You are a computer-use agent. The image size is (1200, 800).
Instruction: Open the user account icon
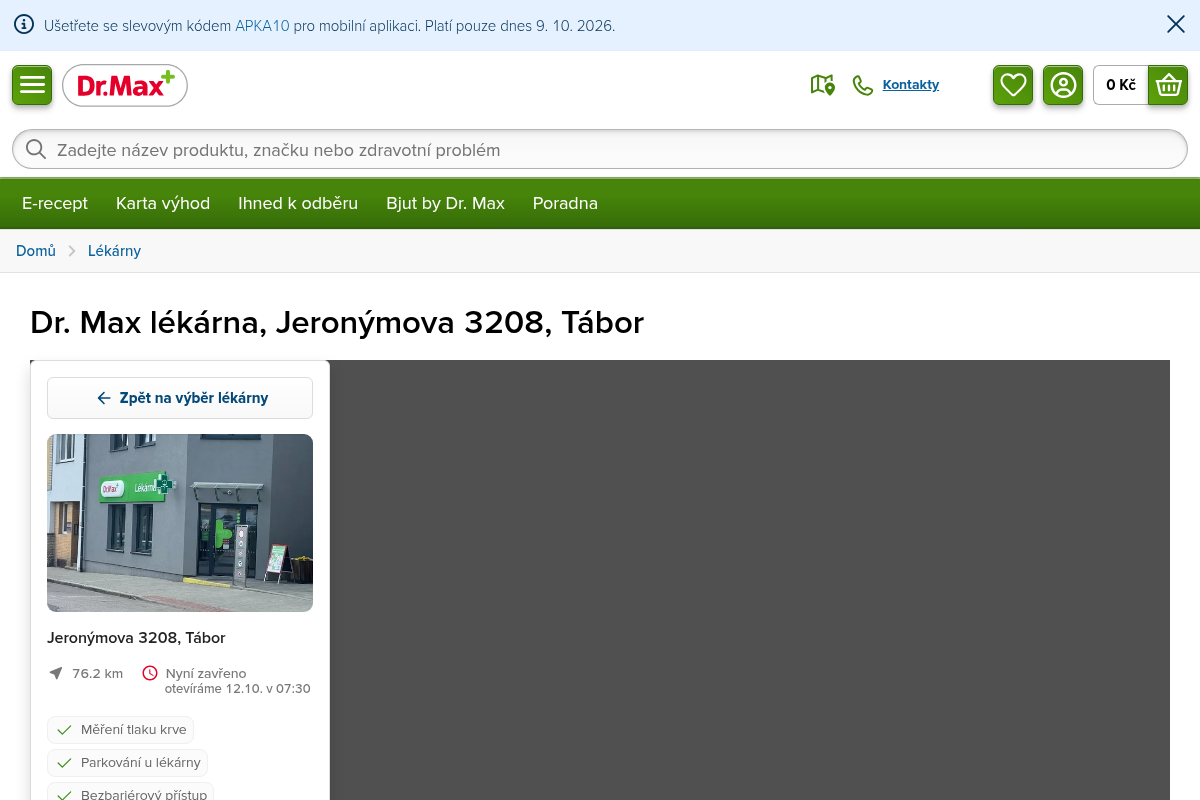pyautogui.click(x=1063, y=85)
